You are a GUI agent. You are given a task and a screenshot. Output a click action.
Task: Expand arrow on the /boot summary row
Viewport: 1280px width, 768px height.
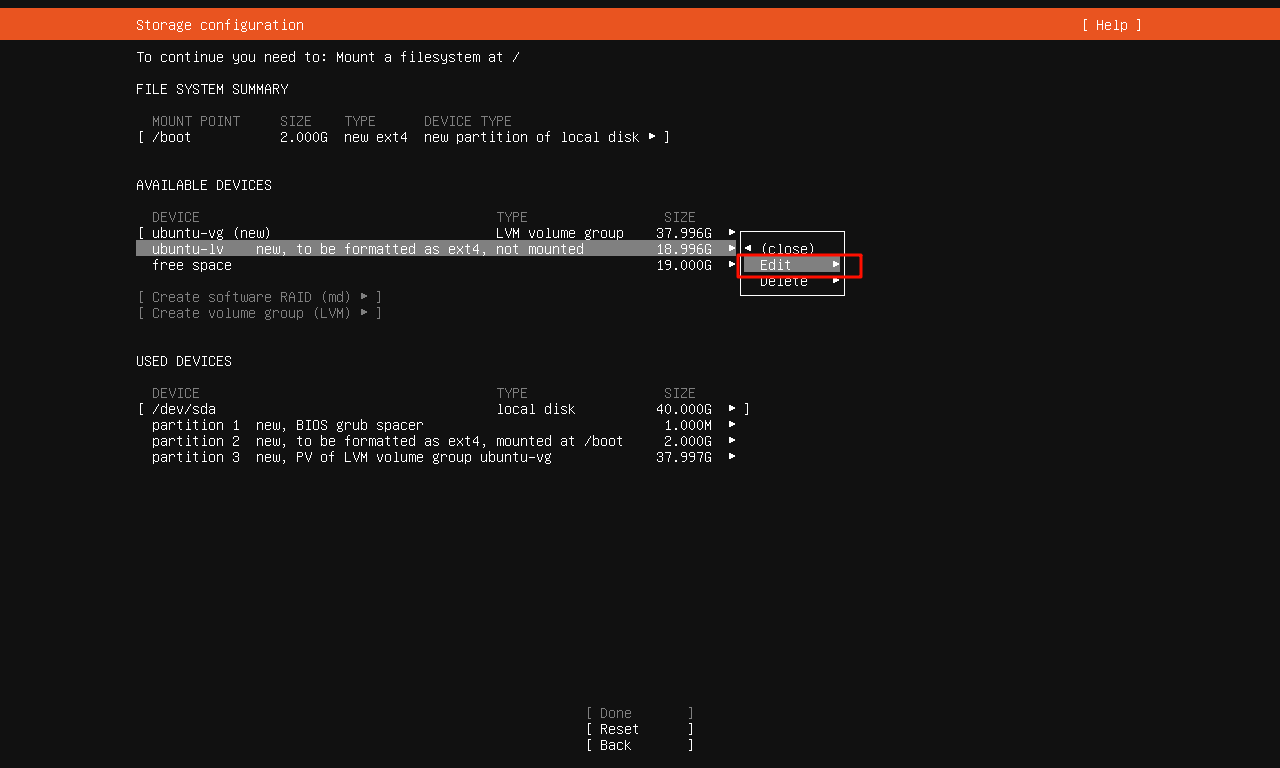652,136
